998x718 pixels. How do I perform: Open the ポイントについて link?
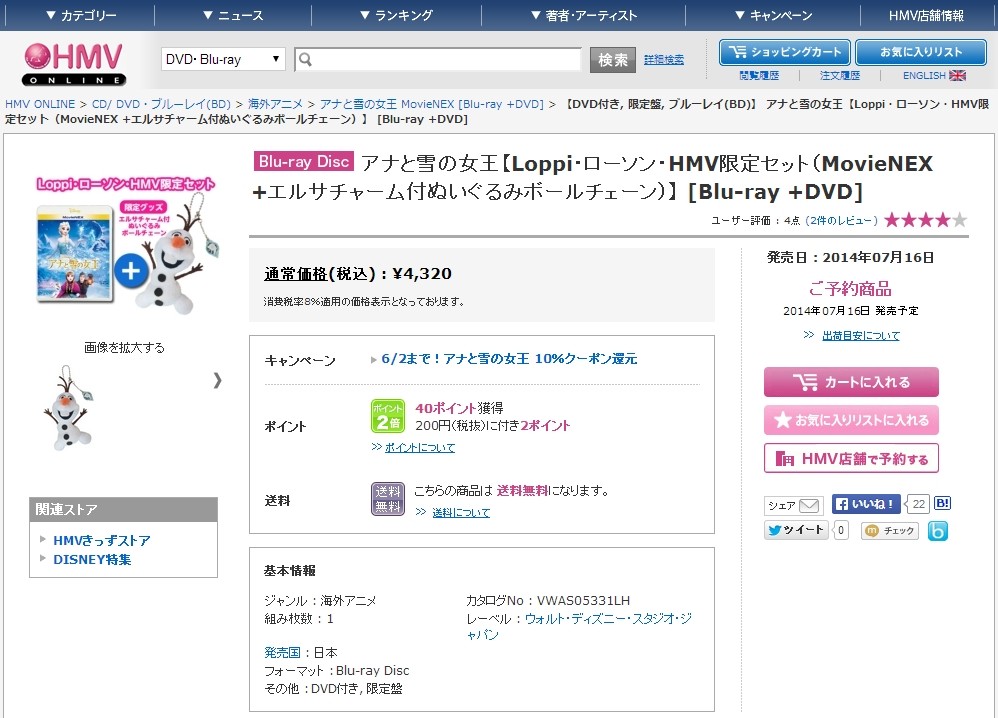(x=419, y=448)
